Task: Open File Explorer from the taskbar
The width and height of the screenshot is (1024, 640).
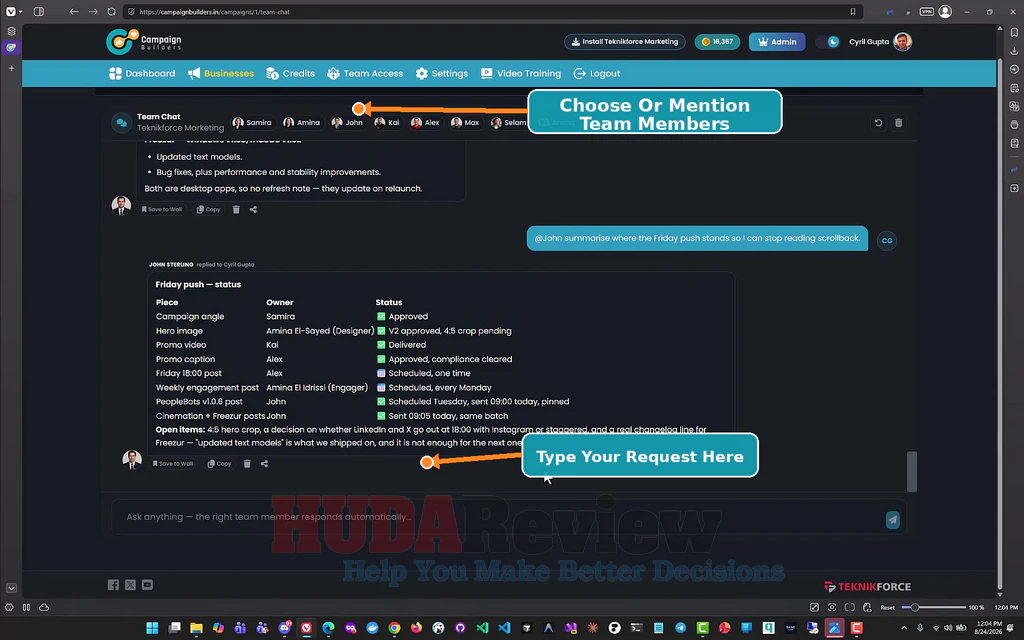Action: (196, 628)
